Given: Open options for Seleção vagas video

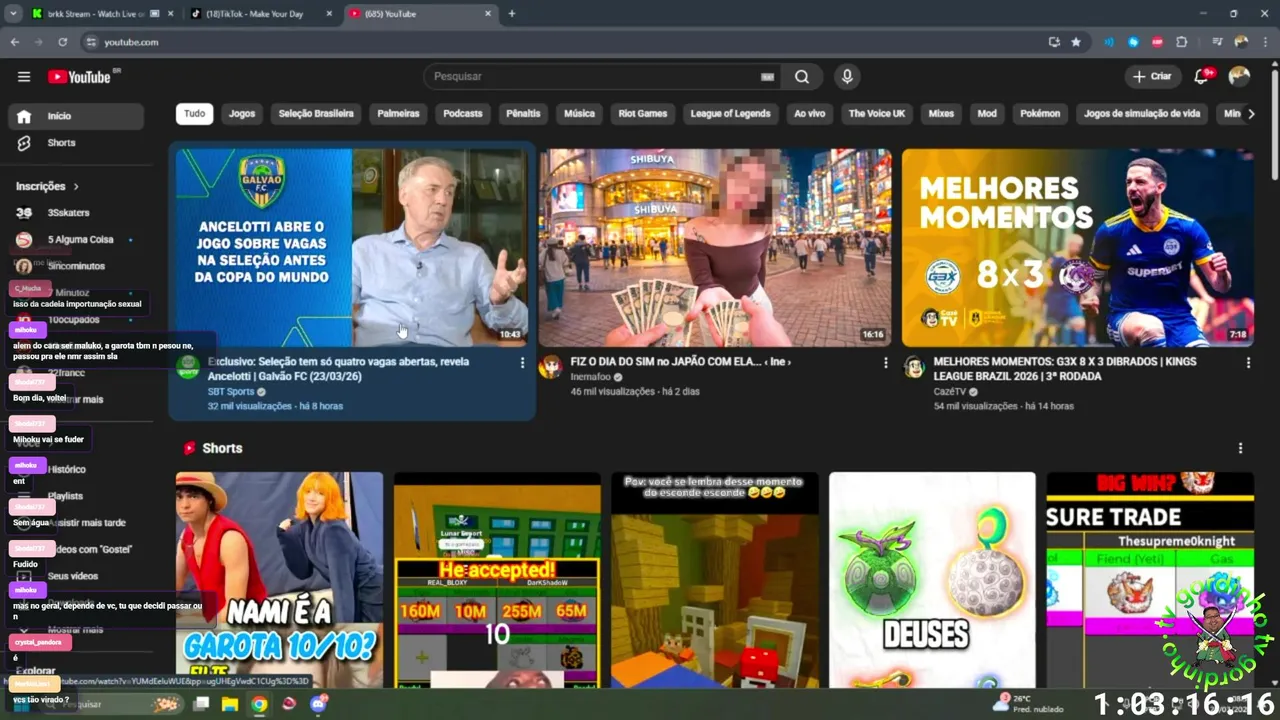Looking at the screenshot, I should point(522,363).
